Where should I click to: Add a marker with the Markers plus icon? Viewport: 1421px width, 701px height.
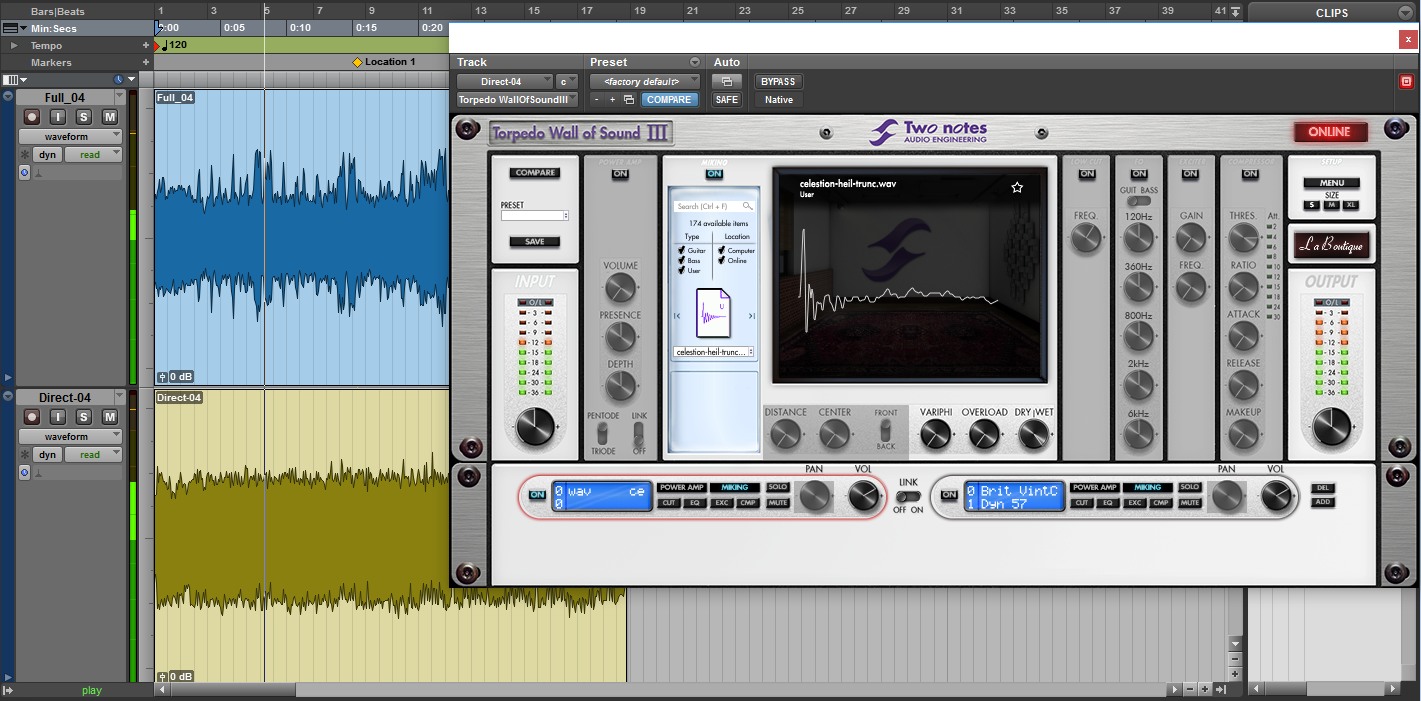pyautogui.click(x=146, y=62)
